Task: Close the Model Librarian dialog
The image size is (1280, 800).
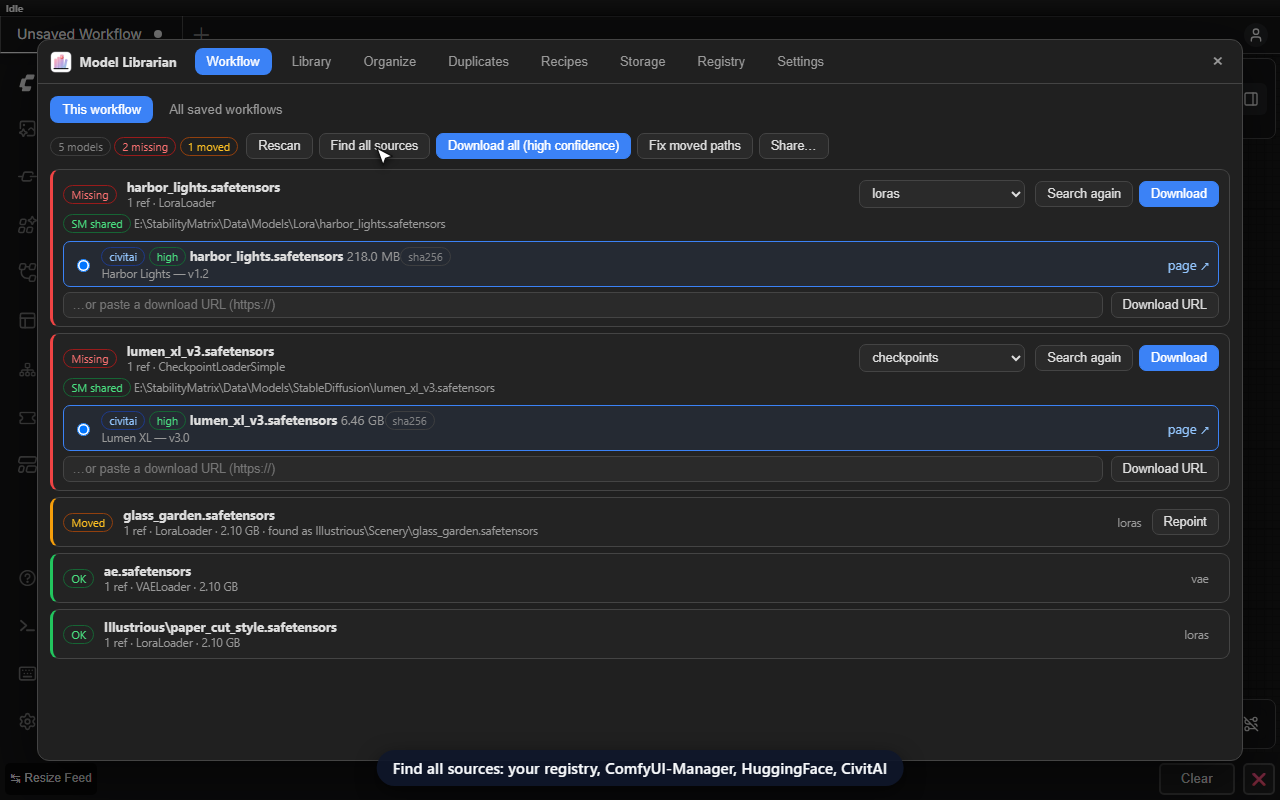Action: click(1217, 61)
